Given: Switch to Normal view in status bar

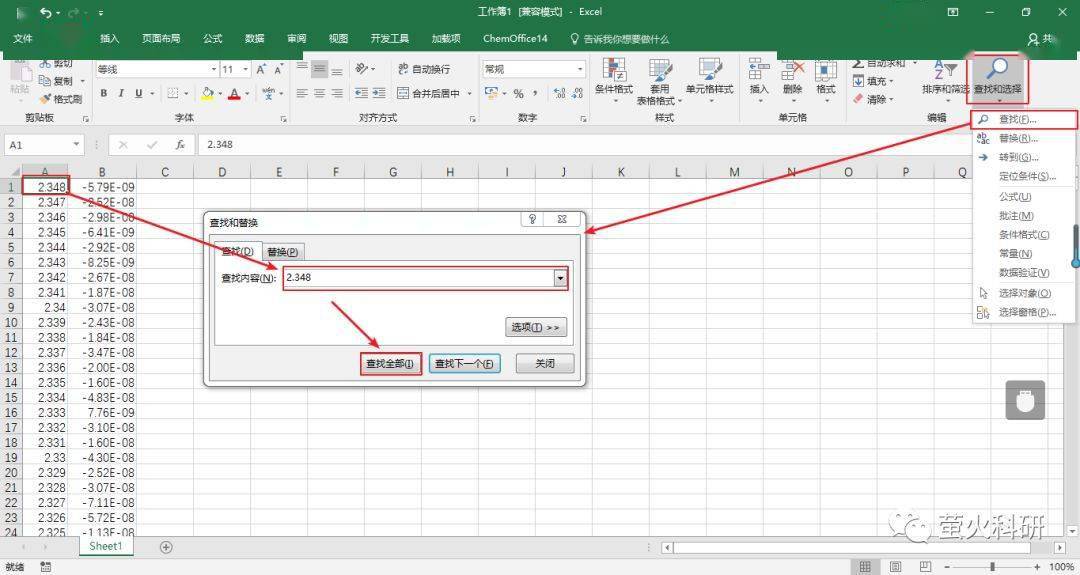Looking at the screenshot, I should click(x=864, y=567).
